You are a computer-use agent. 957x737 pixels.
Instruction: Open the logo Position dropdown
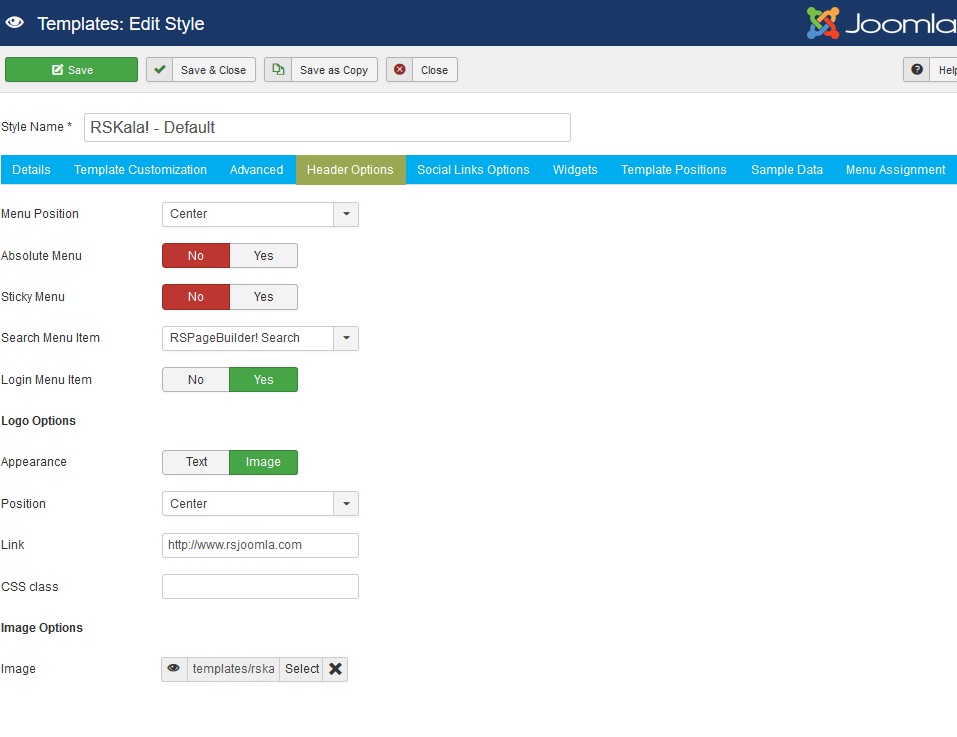click(260, 503)
